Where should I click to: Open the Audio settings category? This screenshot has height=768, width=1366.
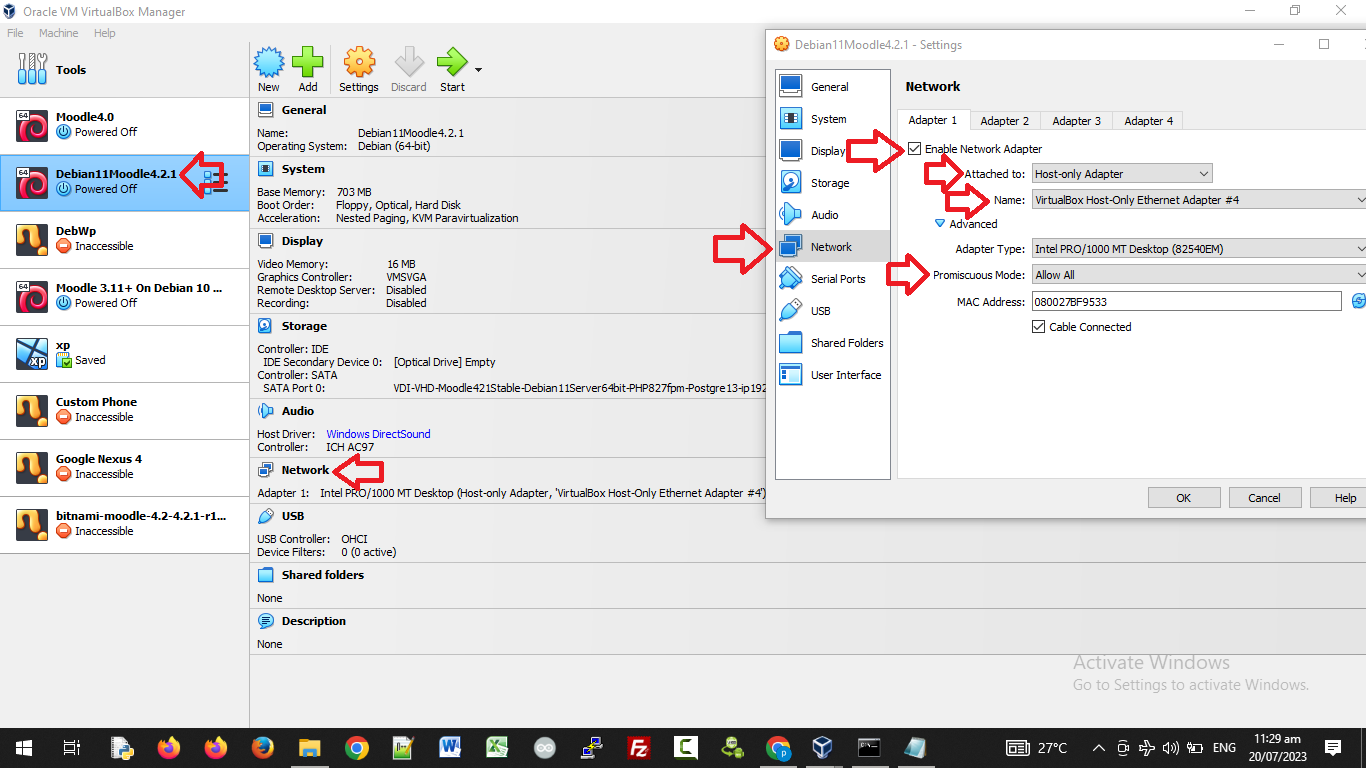tap(832, 215)
